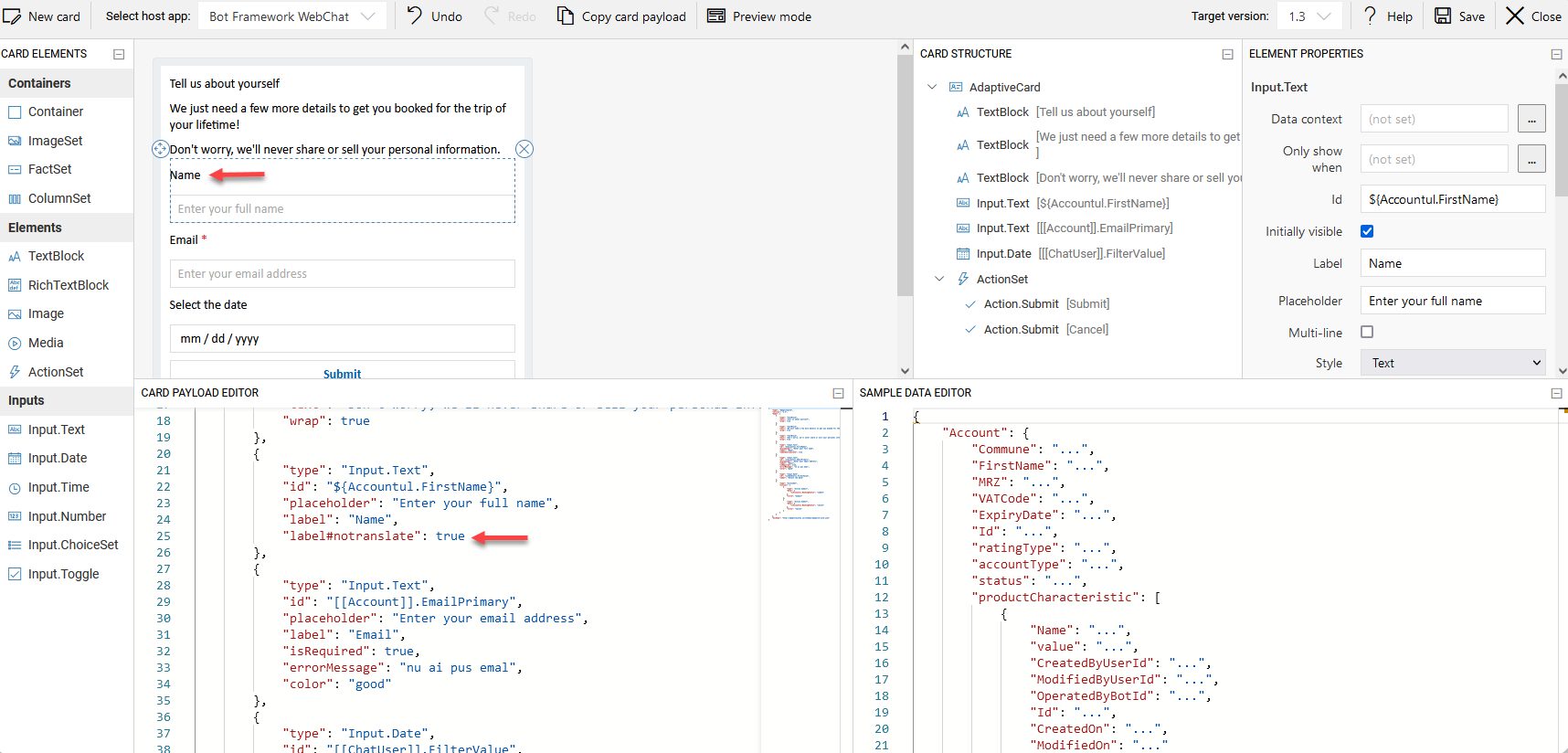Image resolution: width=1568 pixels, height=753 pixels.
Task: Select the Action.Submit [Submit] node
Action: tap(1036, 303)
